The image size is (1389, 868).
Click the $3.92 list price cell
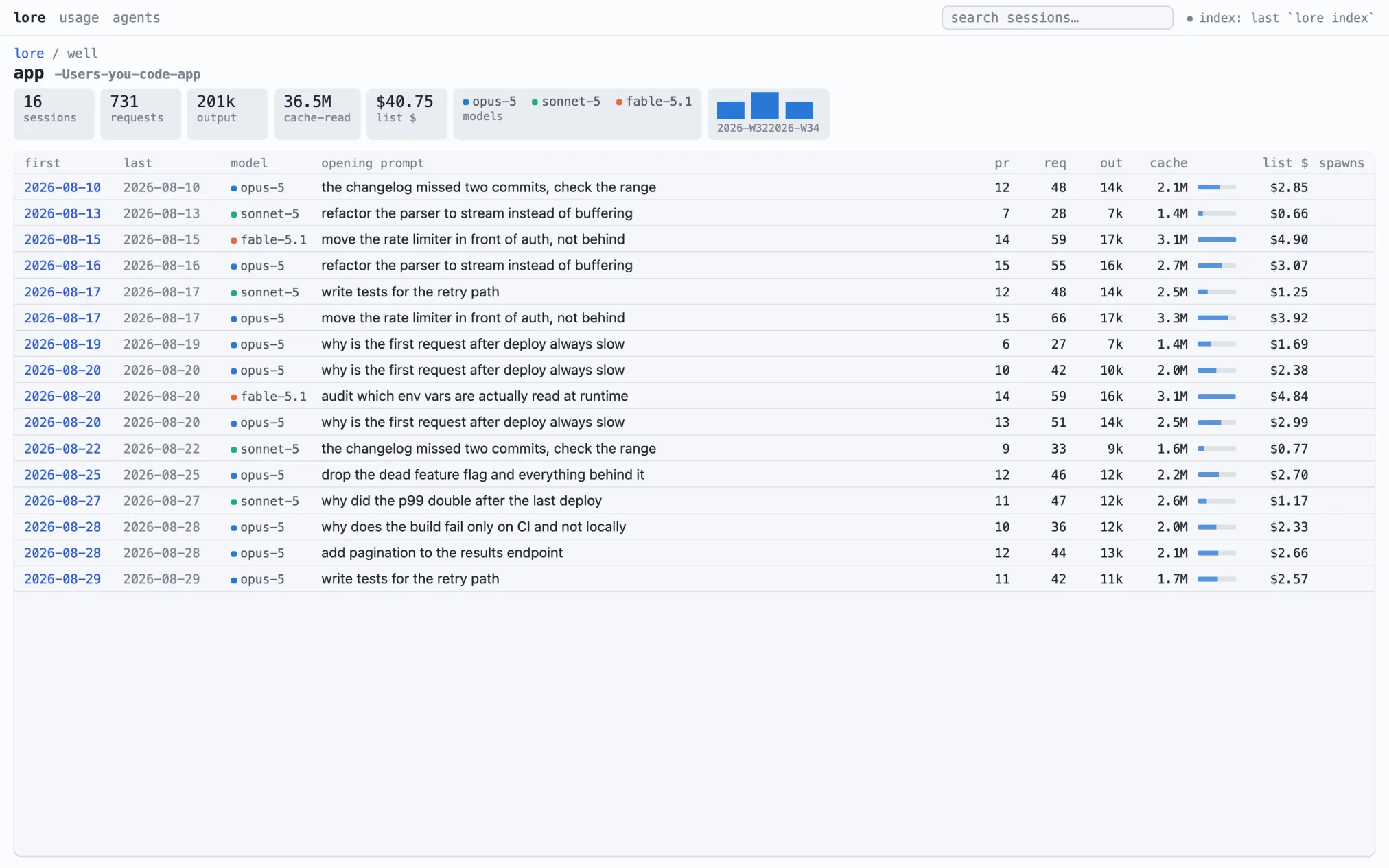click(x=1289, y=318)
